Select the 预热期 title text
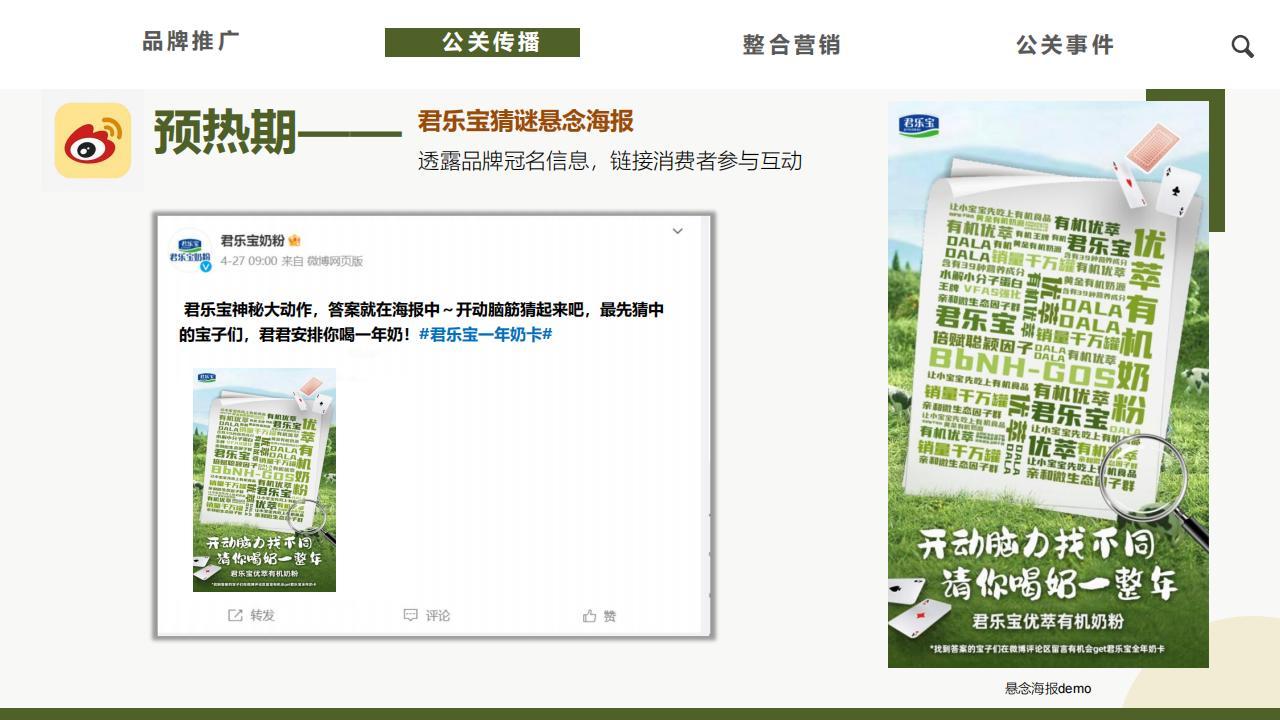Viewport: 1280px width, 720px height. pos(226,132)
